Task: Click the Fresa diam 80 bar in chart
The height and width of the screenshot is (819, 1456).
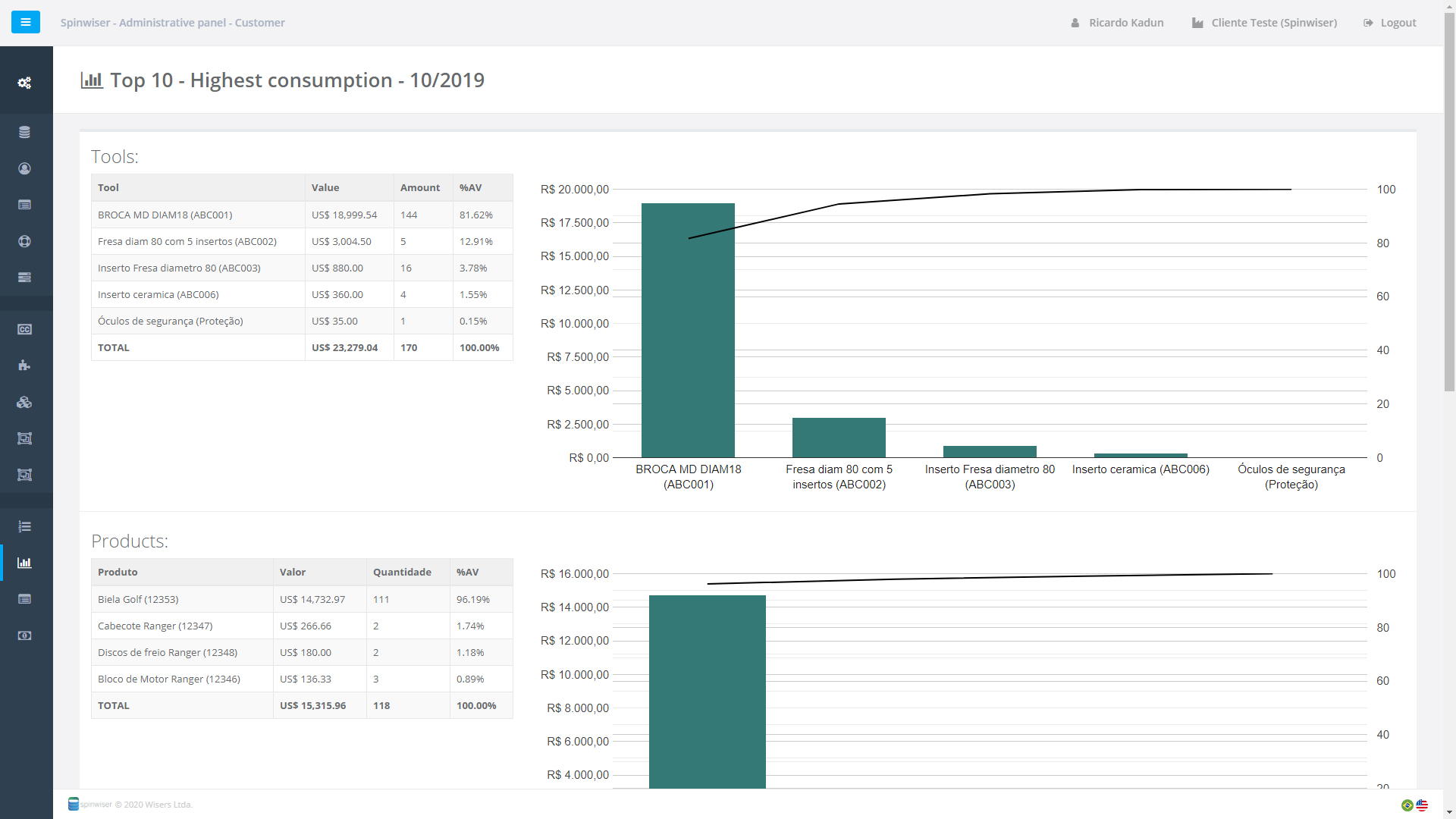Action: [839, 438]
